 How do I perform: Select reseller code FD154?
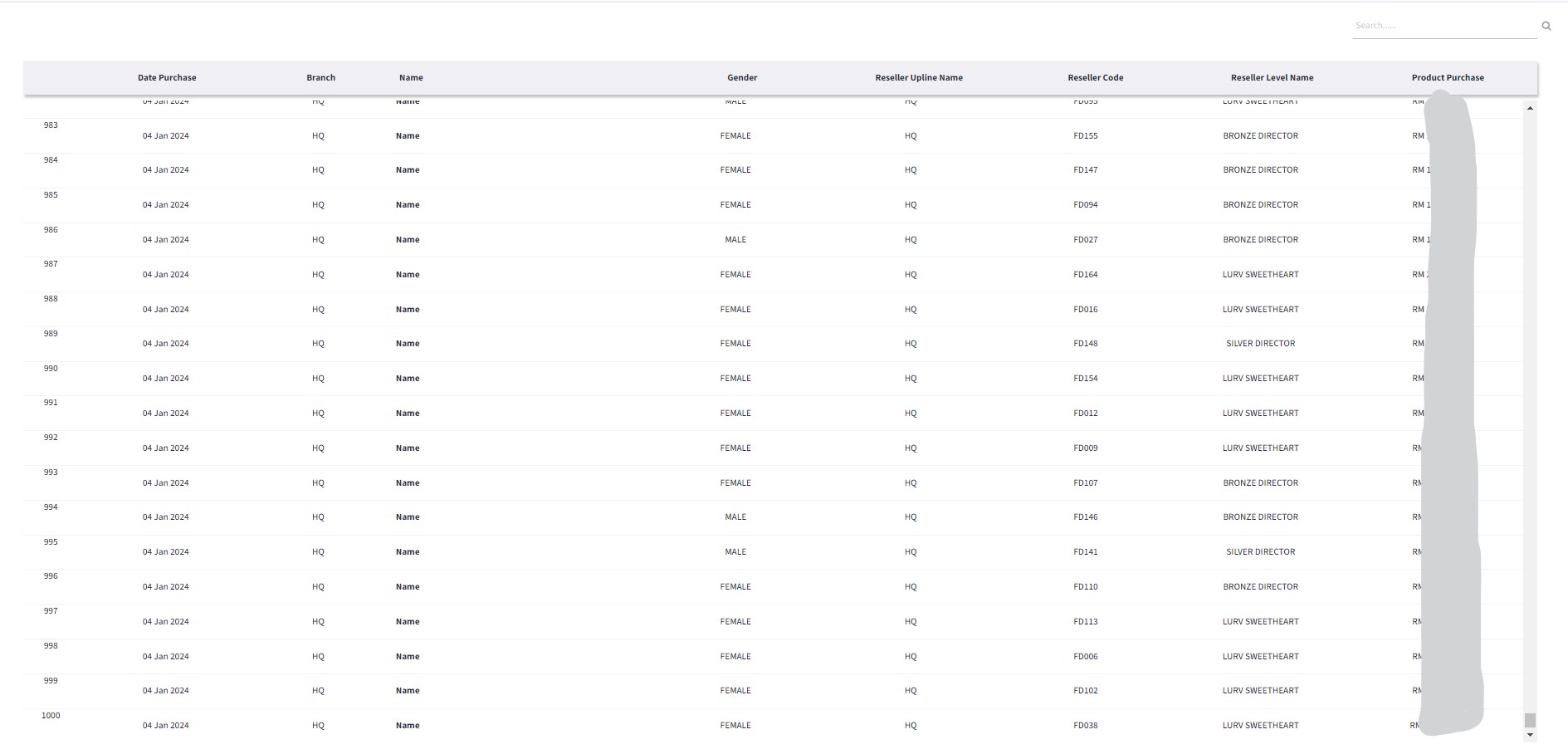[1085, 378]
